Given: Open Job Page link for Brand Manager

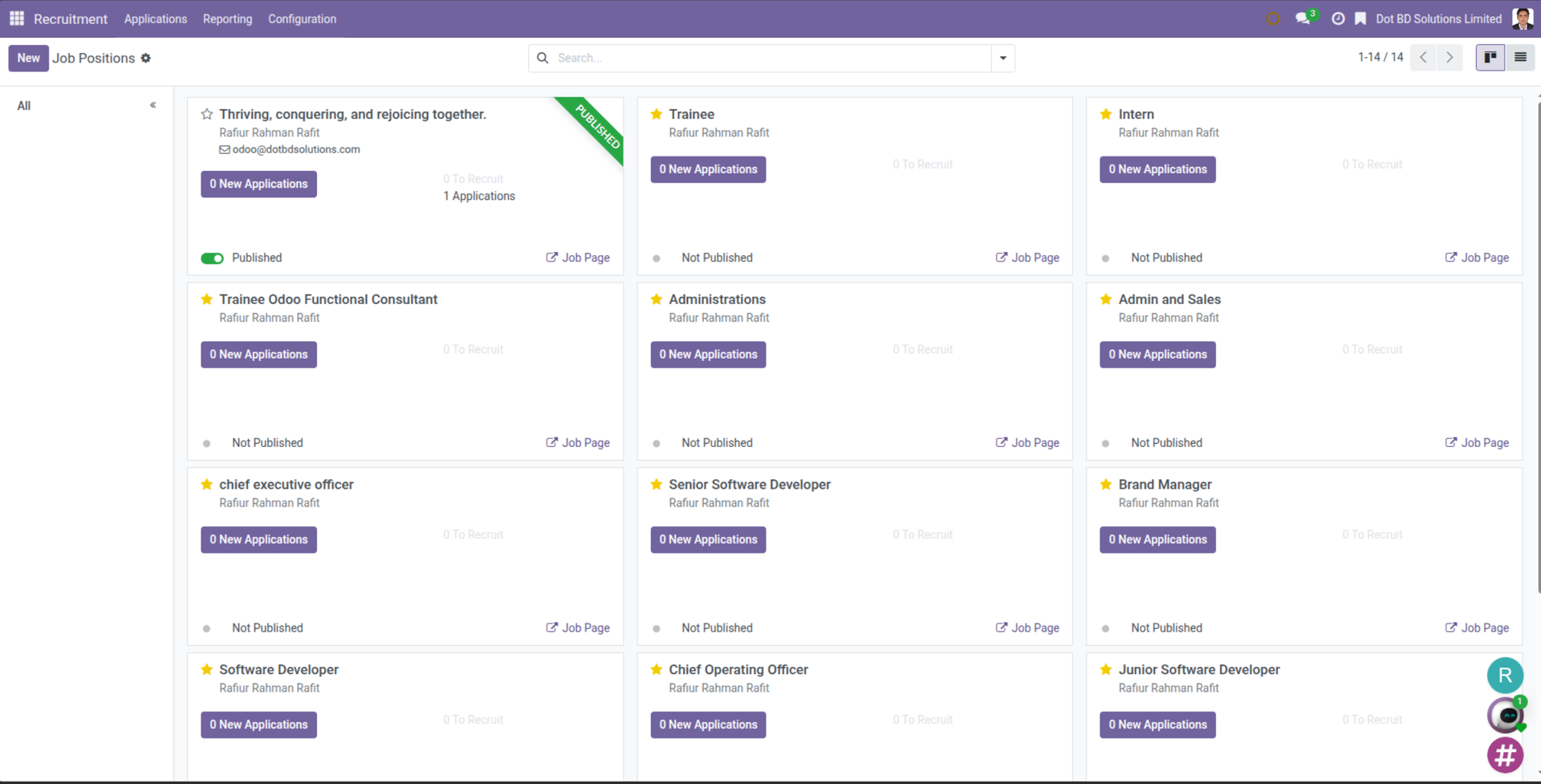Looking at the screenshot, I should (1477, 628).
